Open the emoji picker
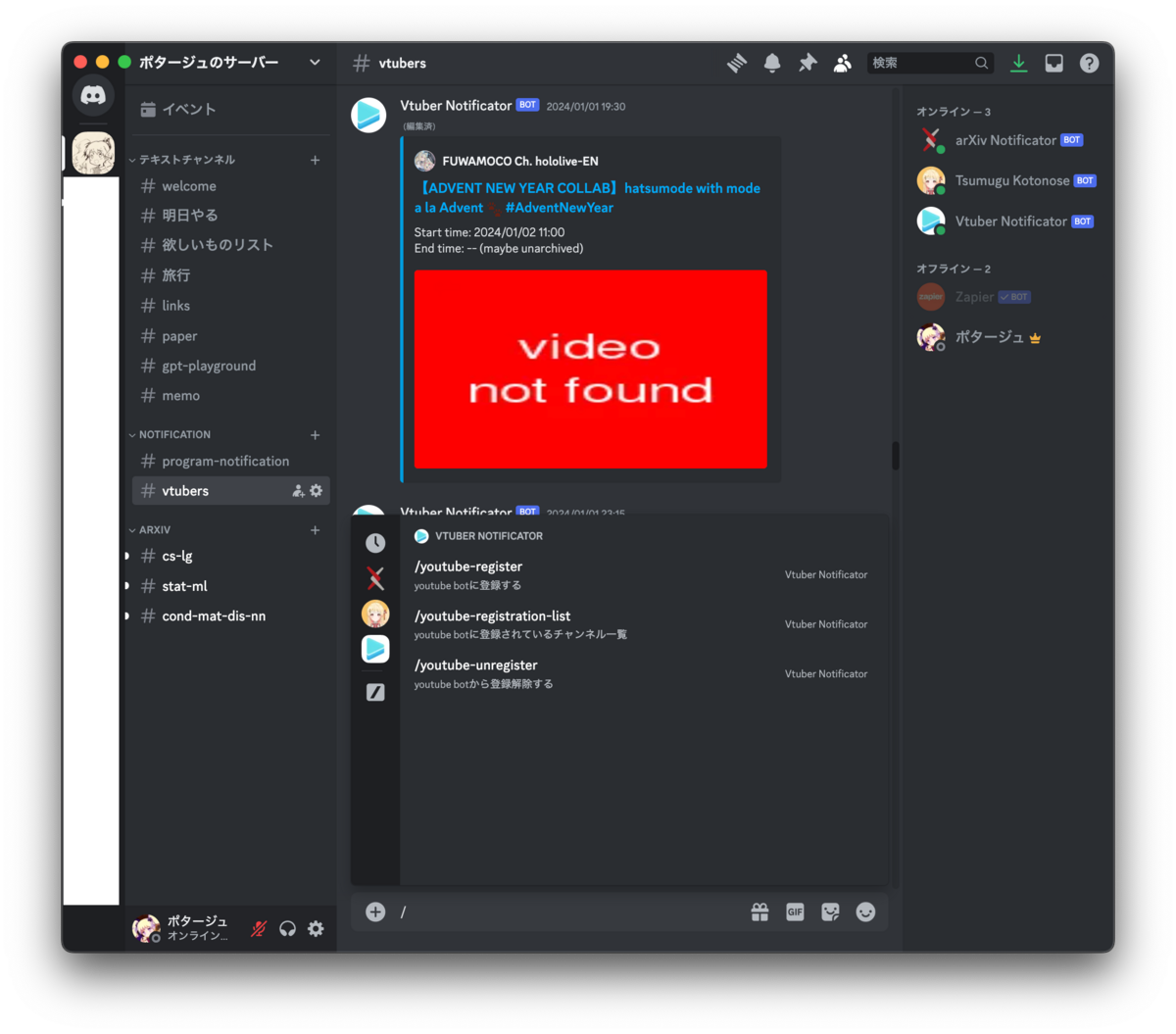The height and width of the screenshot is (1034, 1176). pos(865,911)
